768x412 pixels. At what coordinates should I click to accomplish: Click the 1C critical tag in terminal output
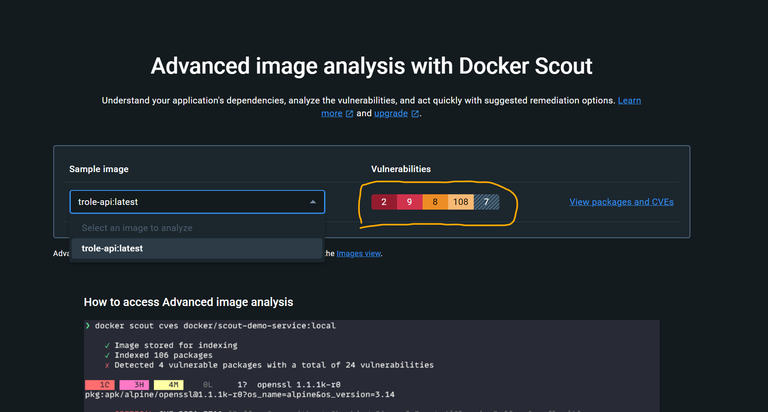click(100, 385)
